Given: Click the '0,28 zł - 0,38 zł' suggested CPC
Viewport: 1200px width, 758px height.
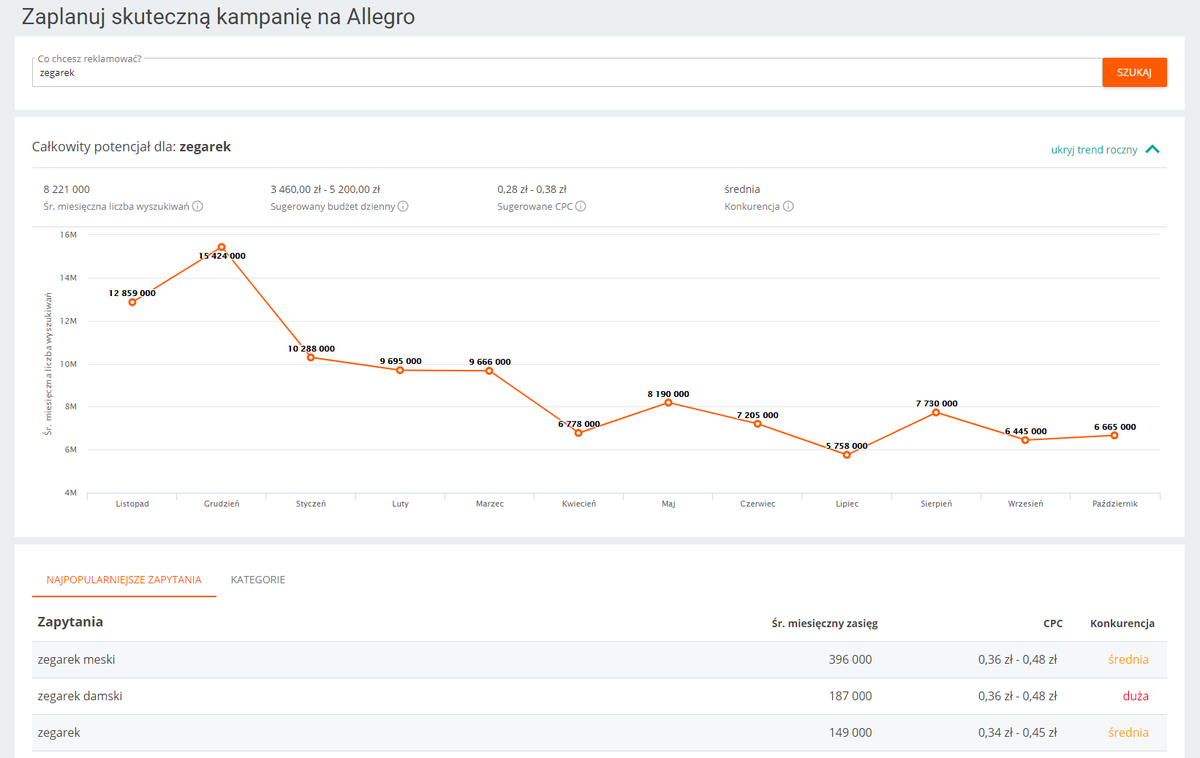Looking at the screenshot, I should click(x=532, y=189).
